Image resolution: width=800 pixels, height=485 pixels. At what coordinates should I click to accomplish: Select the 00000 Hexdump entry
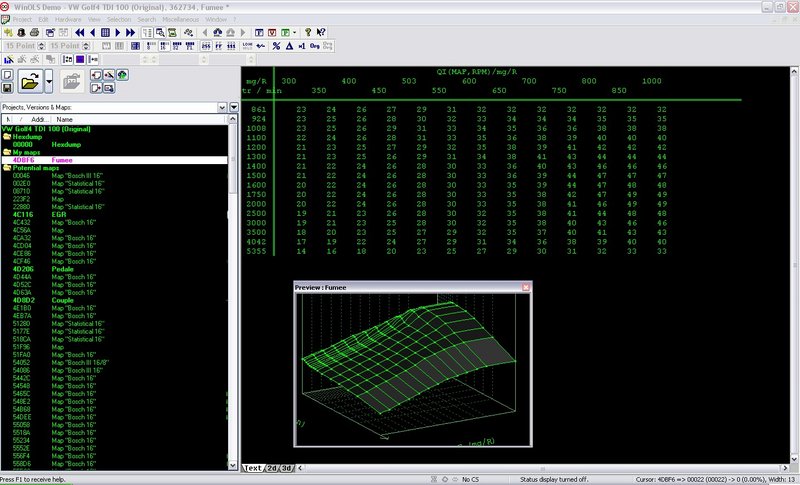coord(114,144)
